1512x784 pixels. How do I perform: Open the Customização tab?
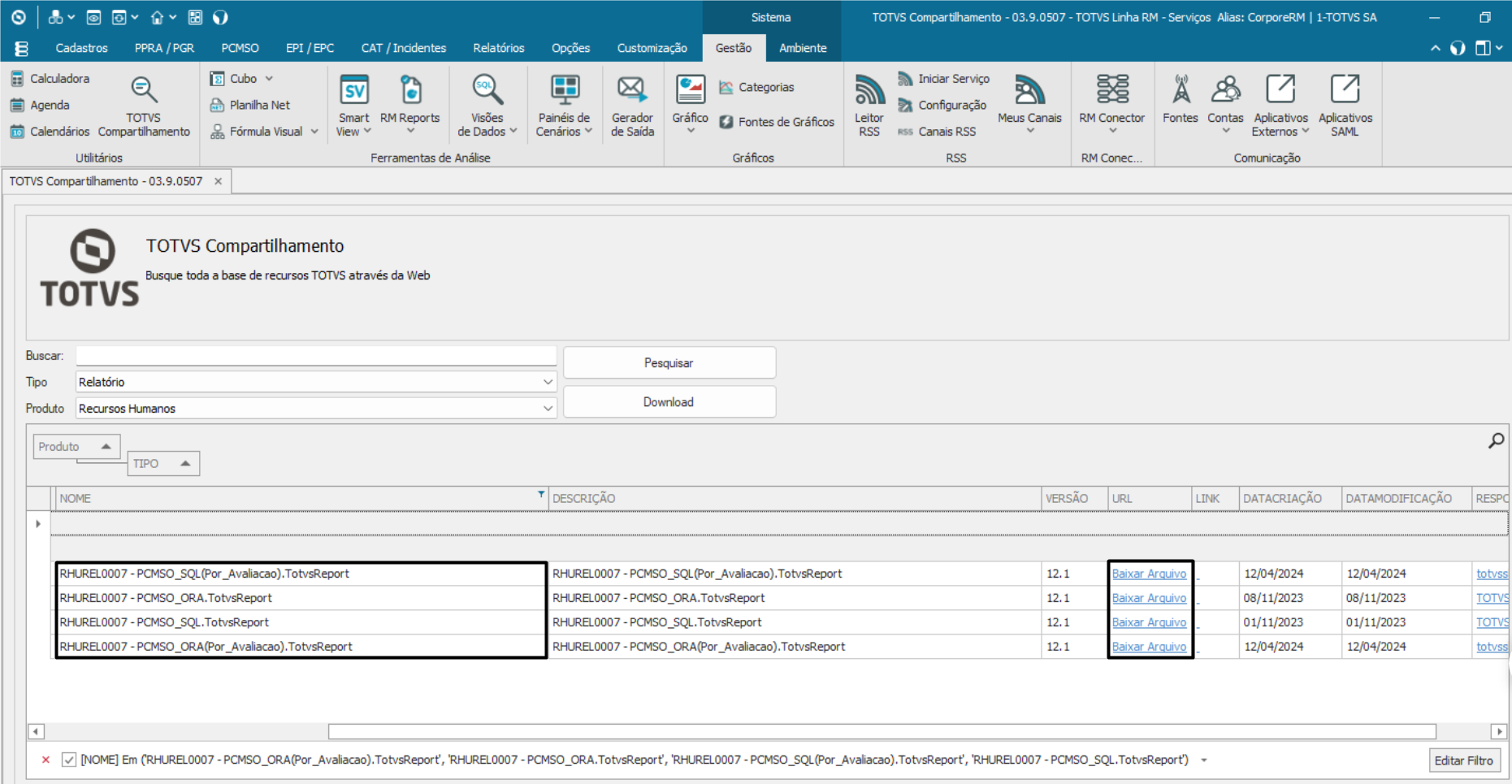click(x=652, y=48)
